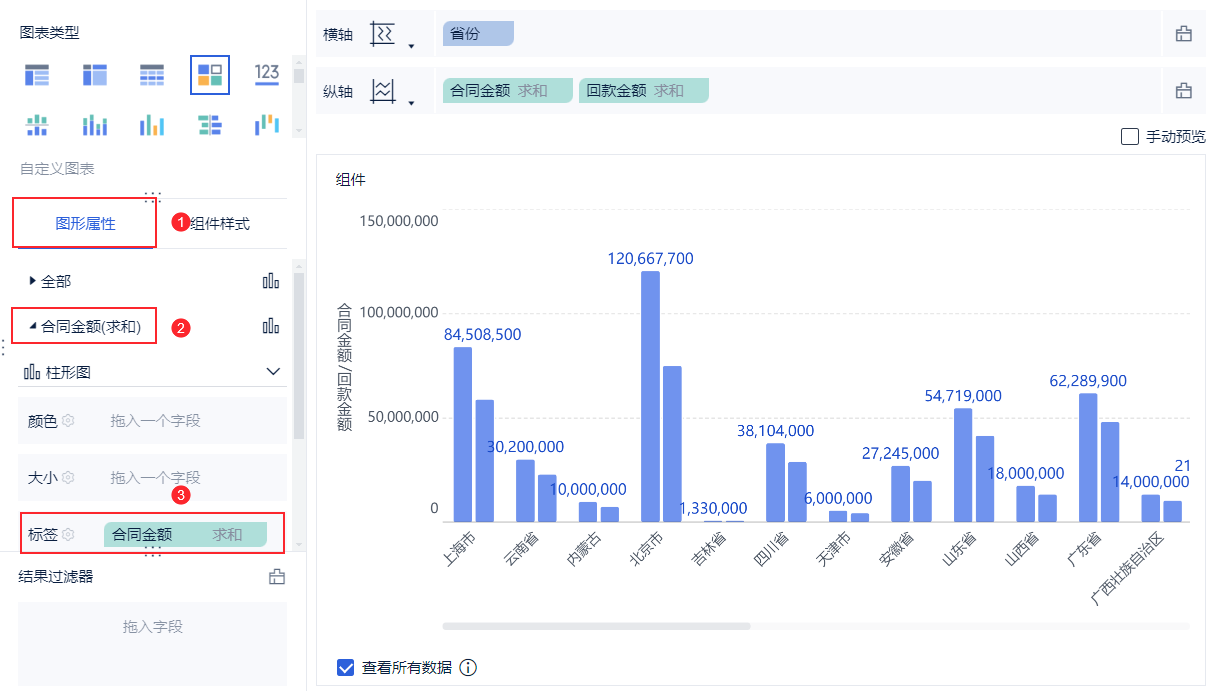The width and height of the screenshot is (1213, 691).
Task: Select the cross table chart type
Action: pyautogui.click(x=95, y=74)
